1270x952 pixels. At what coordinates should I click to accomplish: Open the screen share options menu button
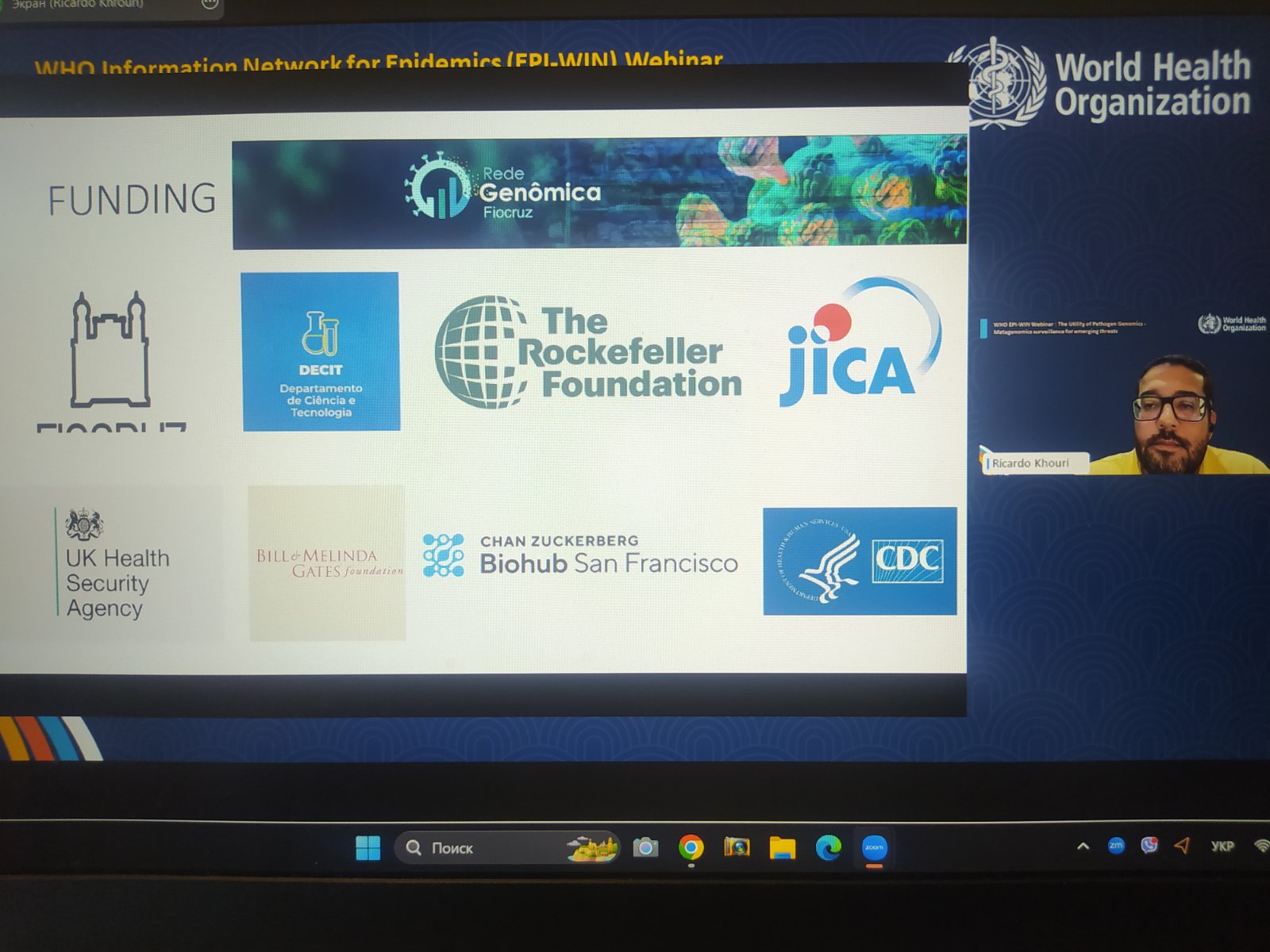point(210,4)
